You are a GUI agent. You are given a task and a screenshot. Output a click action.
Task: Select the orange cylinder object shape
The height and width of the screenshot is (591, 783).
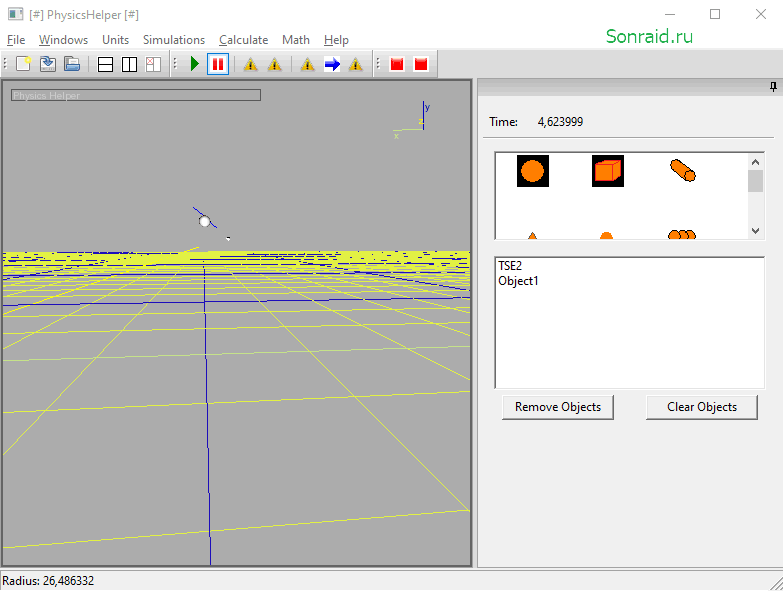683,170
